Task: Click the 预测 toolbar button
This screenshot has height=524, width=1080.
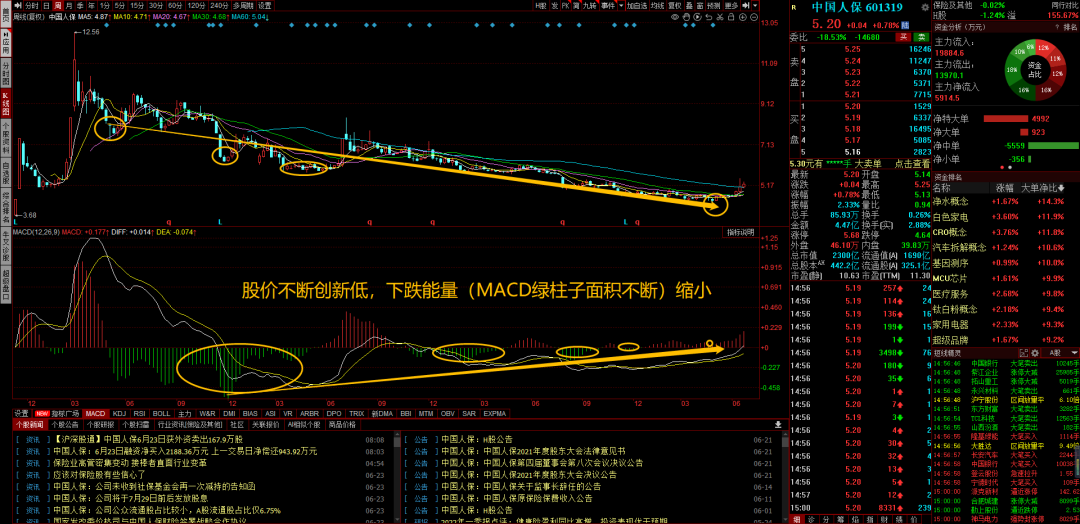Action: click(x=713, y=6)
